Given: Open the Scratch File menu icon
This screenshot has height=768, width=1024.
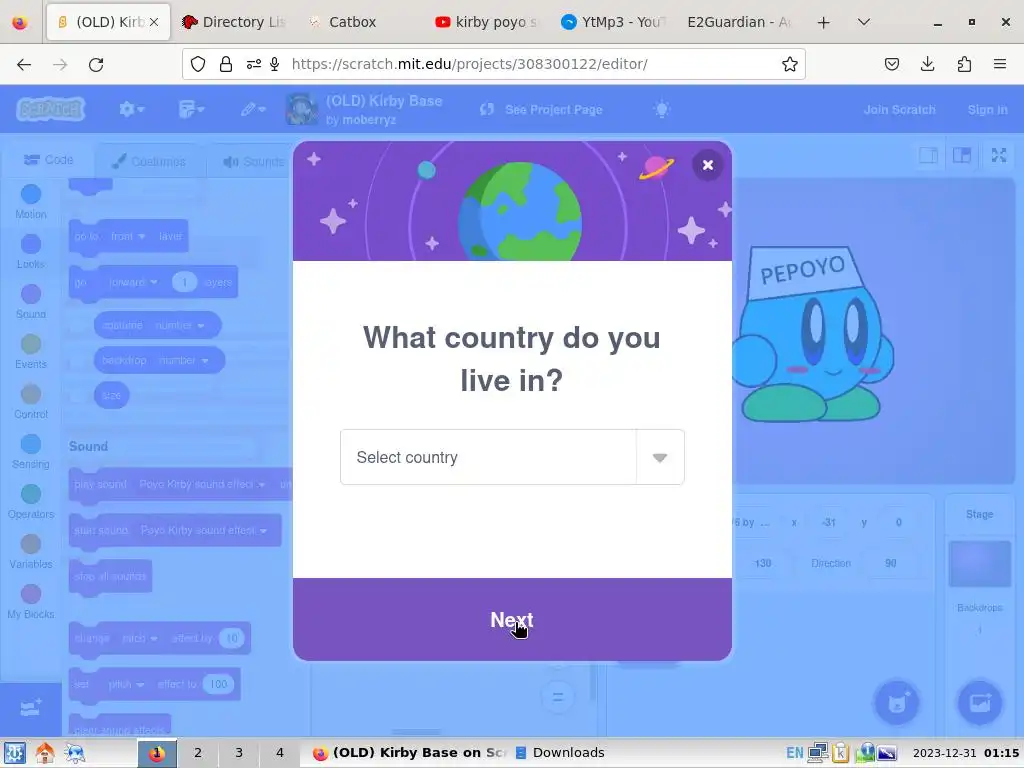Looking at the screenshot, I should coord(191,109).
